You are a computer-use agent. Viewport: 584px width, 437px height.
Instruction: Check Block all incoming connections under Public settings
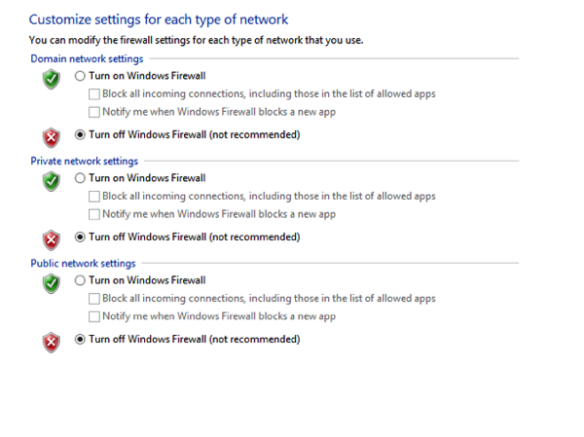[94, 298]
